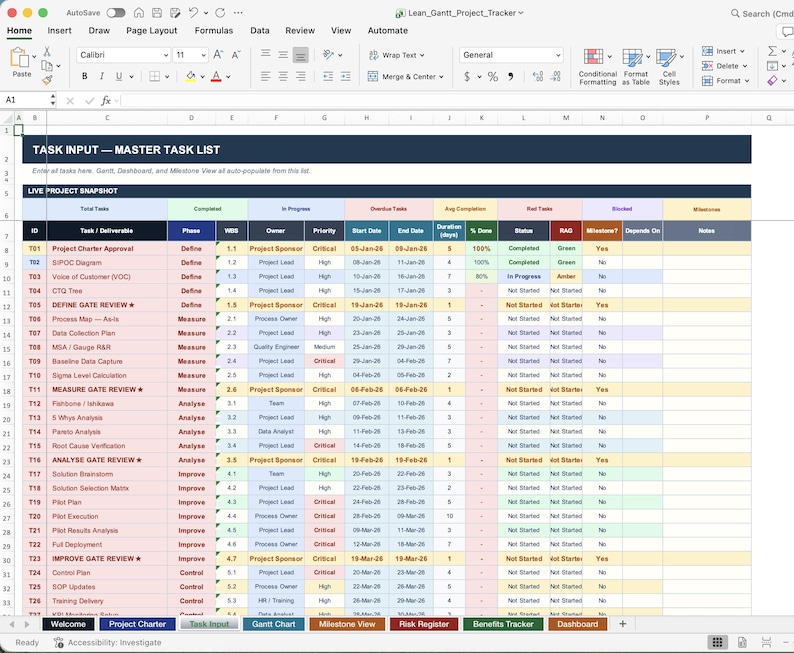The image size is (794, 653).
Task: Open the Page Layout ribbon tab
Action: tap(151, 30)
